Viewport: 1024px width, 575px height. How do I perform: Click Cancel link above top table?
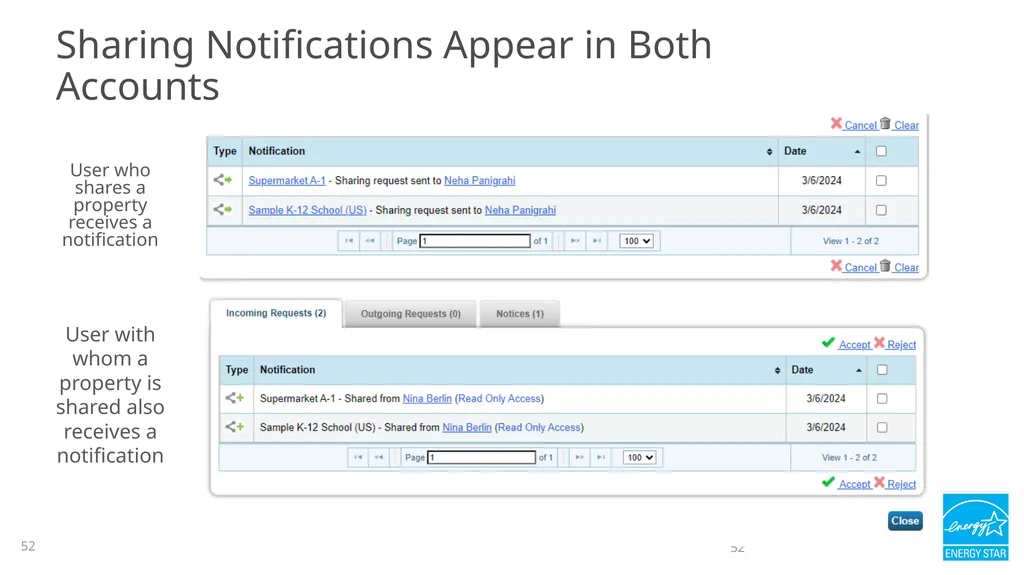click(860, 125)
